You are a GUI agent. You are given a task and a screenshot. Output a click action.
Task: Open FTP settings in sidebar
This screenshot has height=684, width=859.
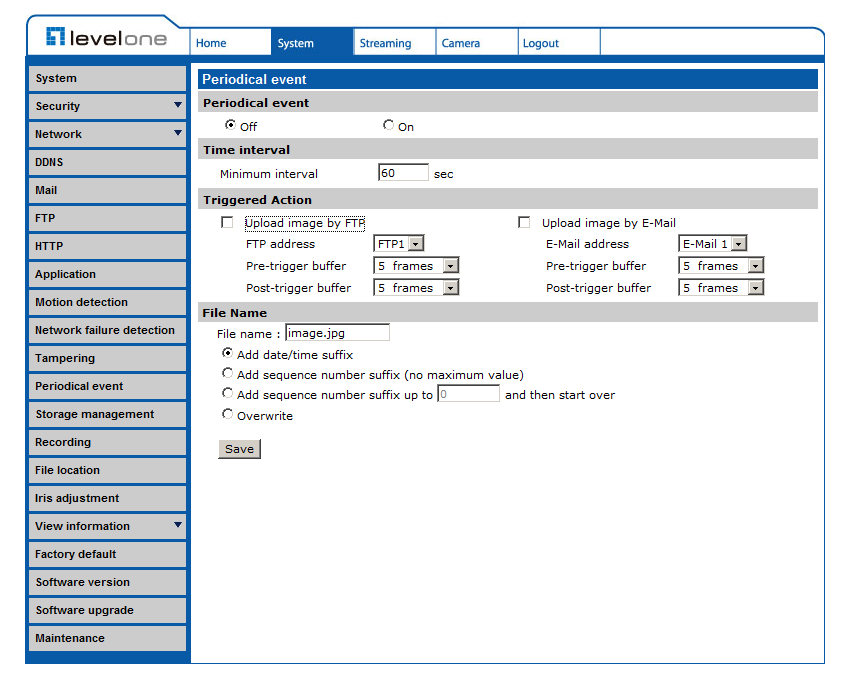(x=107, y=218)
